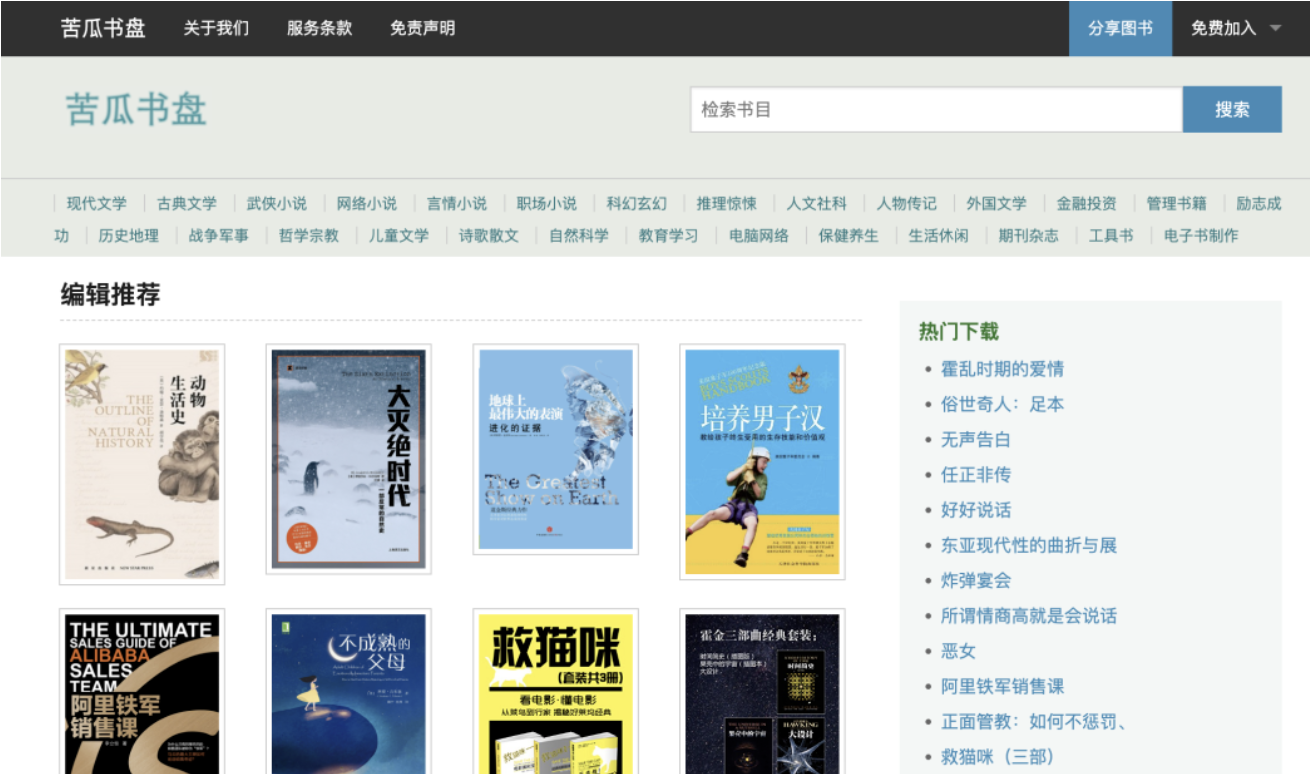The image size is (1310, 774).
Task: Browse the 金融投资 category
Action: click(1087, 203)
